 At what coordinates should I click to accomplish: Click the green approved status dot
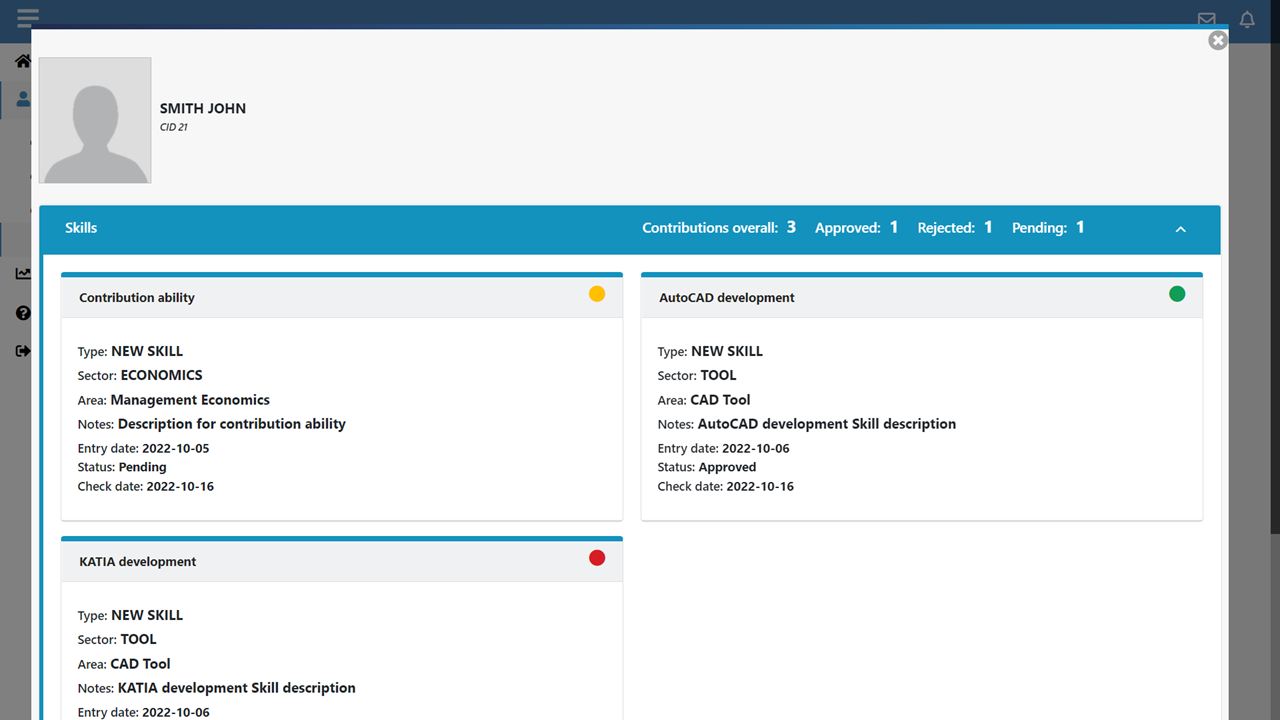1177,294
